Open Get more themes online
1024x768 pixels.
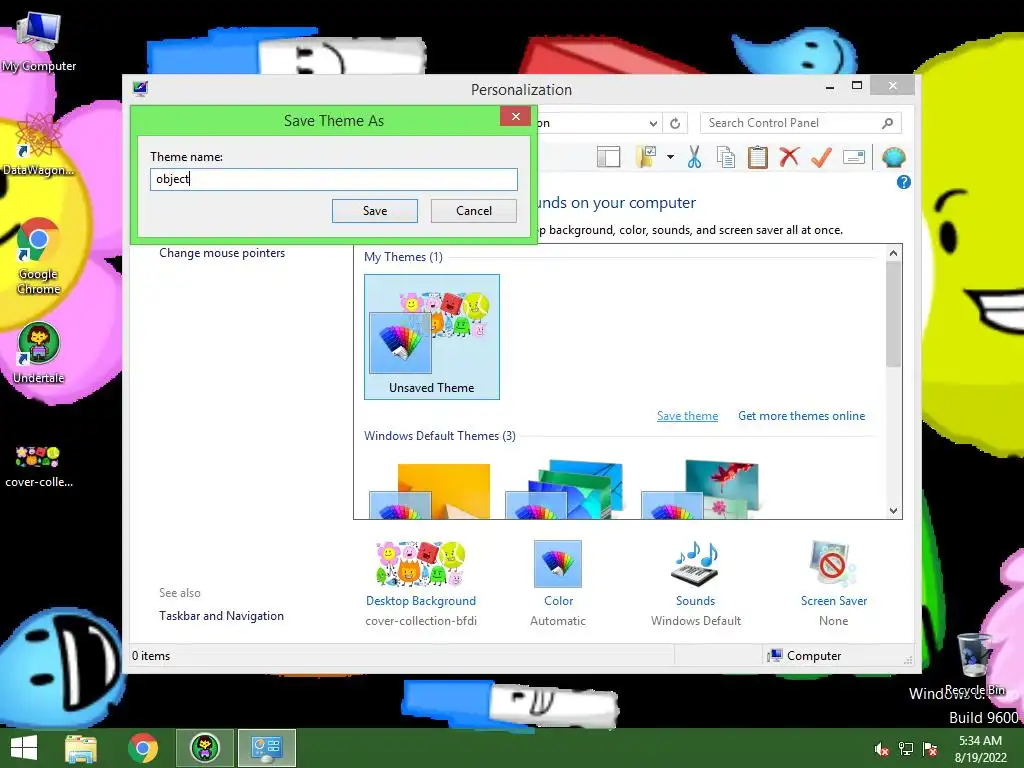pos(801,416)
